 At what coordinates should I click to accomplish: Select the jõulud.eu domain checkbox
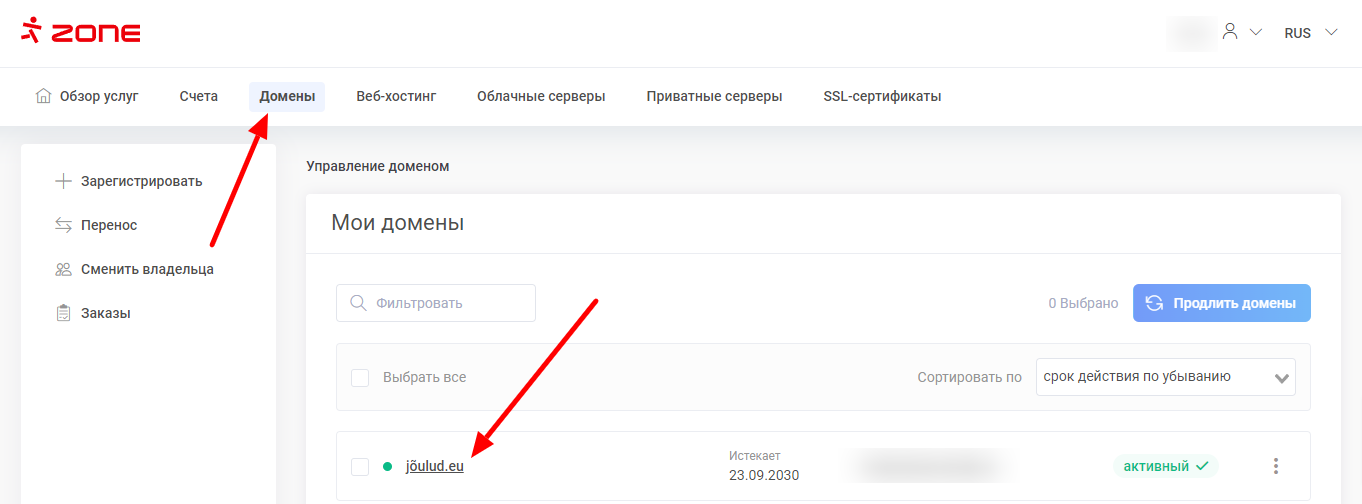pyautogui.click(x=360, y=466)
